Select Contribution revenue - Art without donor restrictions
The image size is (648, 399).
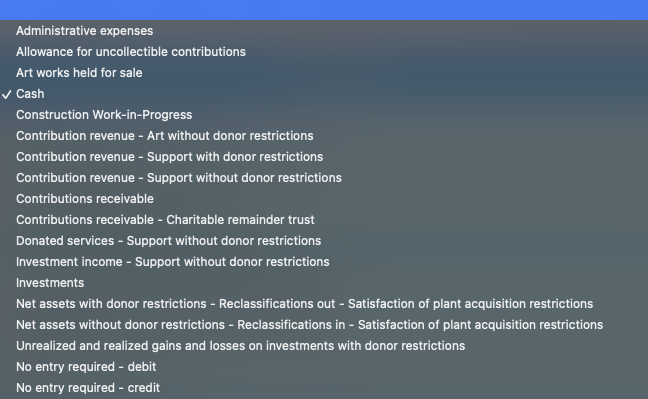pyautogui.click(x=324, y=136)
